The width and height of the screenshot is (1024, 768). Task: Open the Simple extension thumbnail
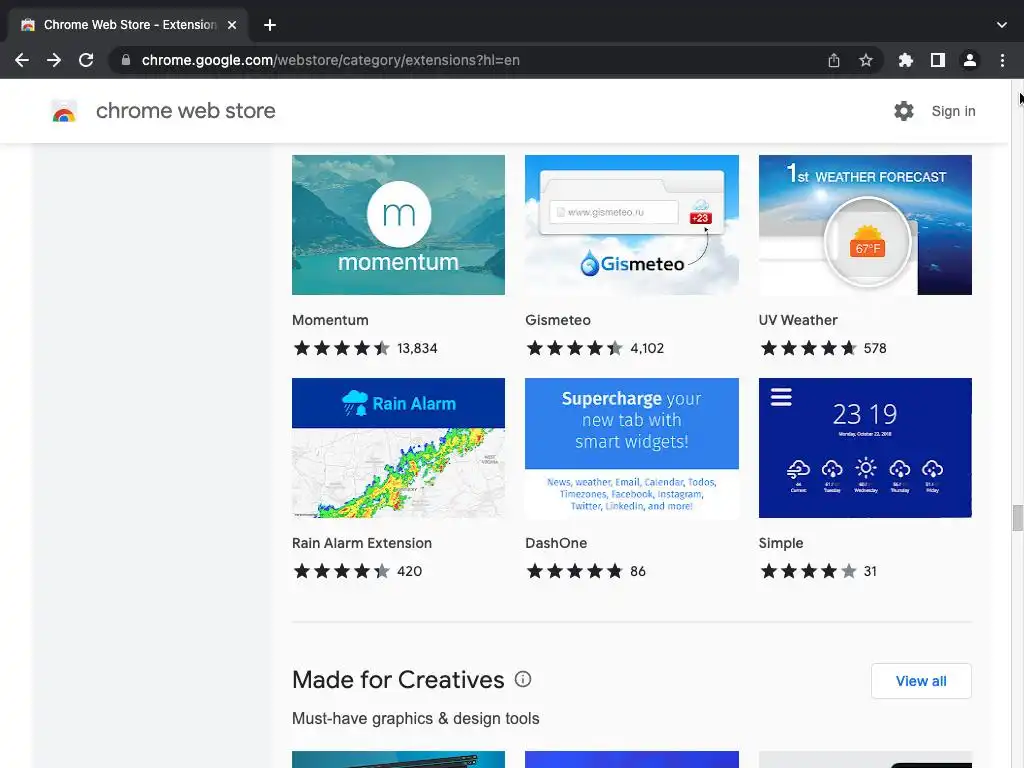[x=865, y=448]
